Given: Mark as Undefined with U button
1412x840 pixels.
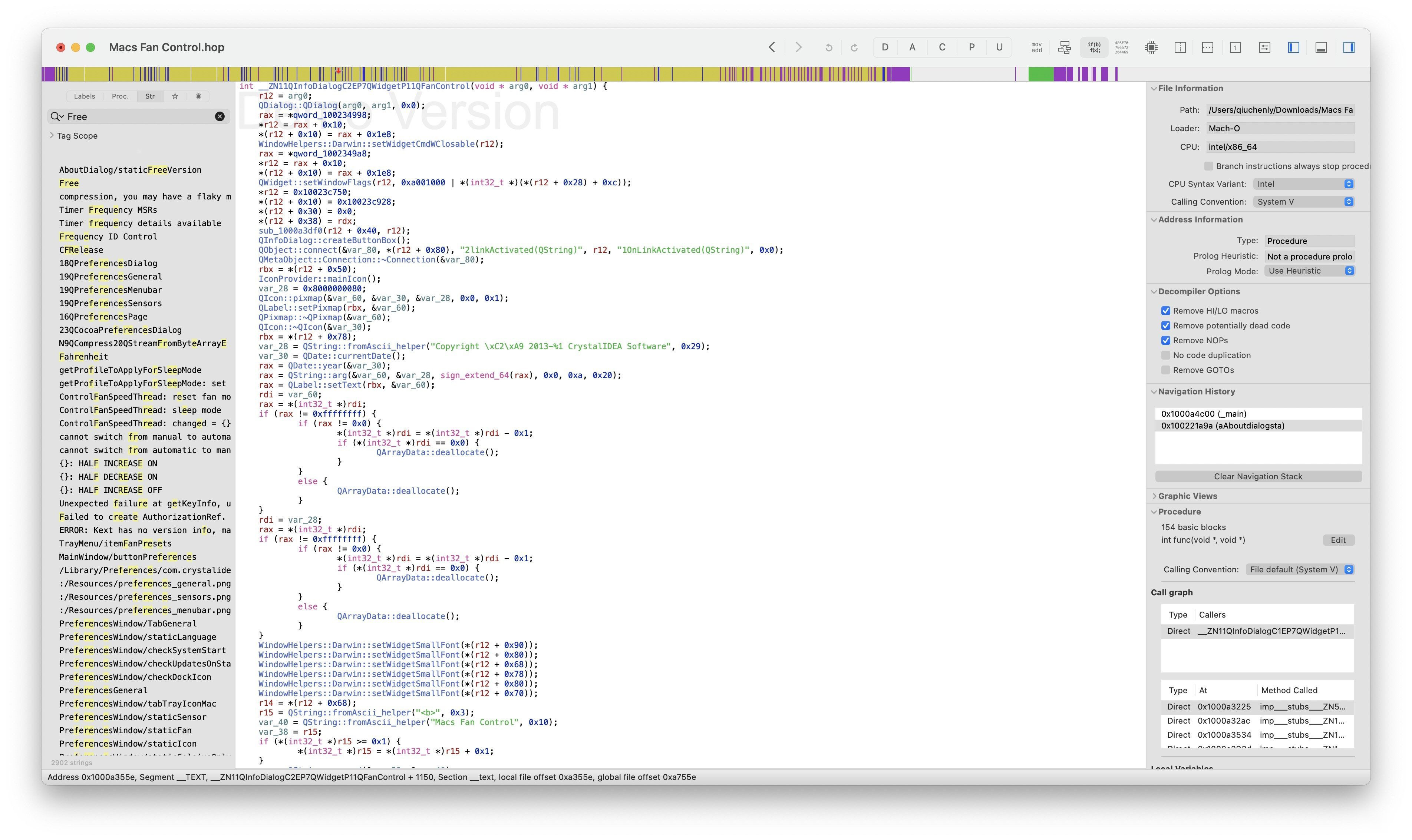Looking at the screenshot, I should pos(999,47).
